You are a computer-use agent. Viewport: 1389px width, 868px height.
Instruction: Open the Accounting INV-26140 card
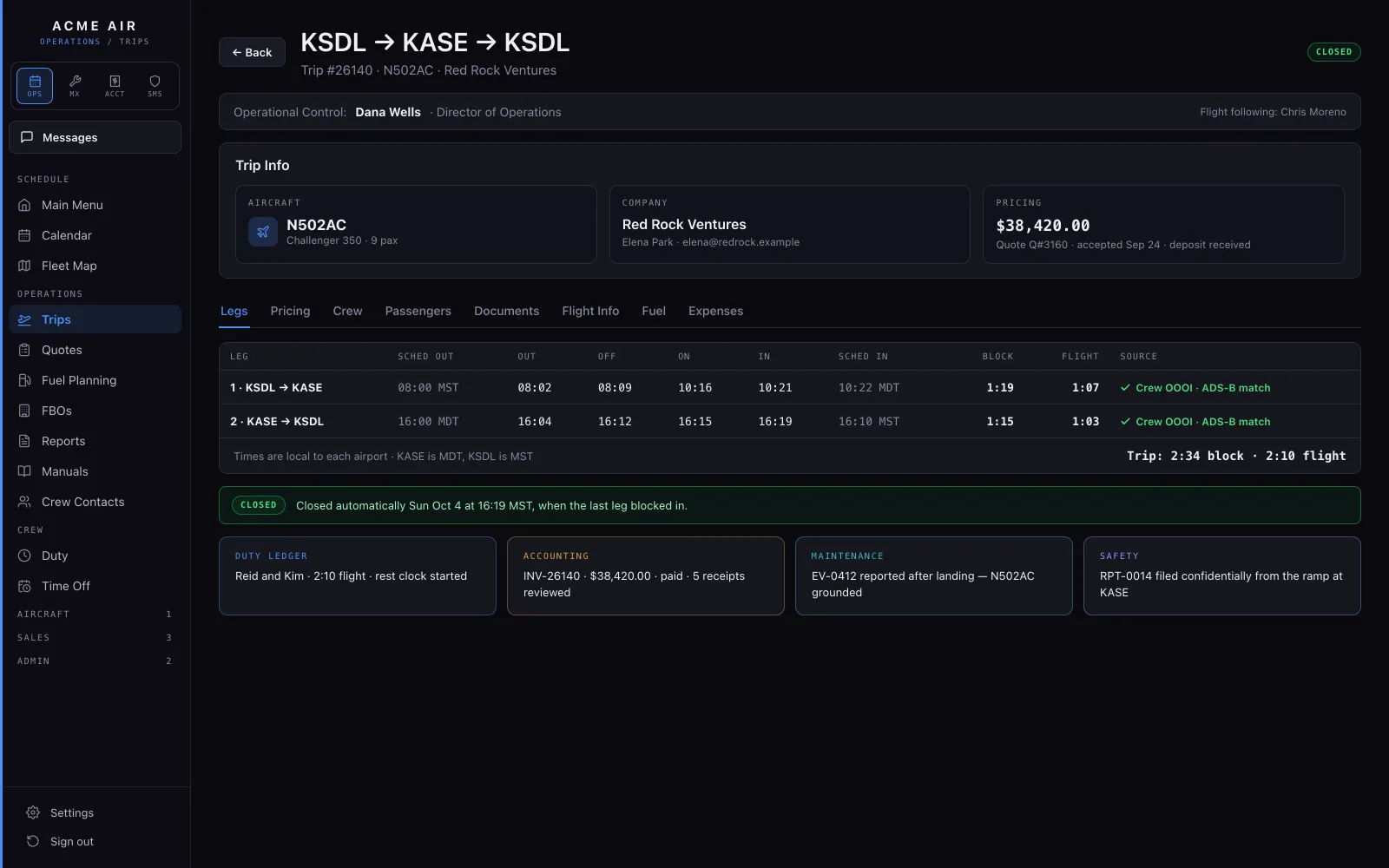(646, 575)
